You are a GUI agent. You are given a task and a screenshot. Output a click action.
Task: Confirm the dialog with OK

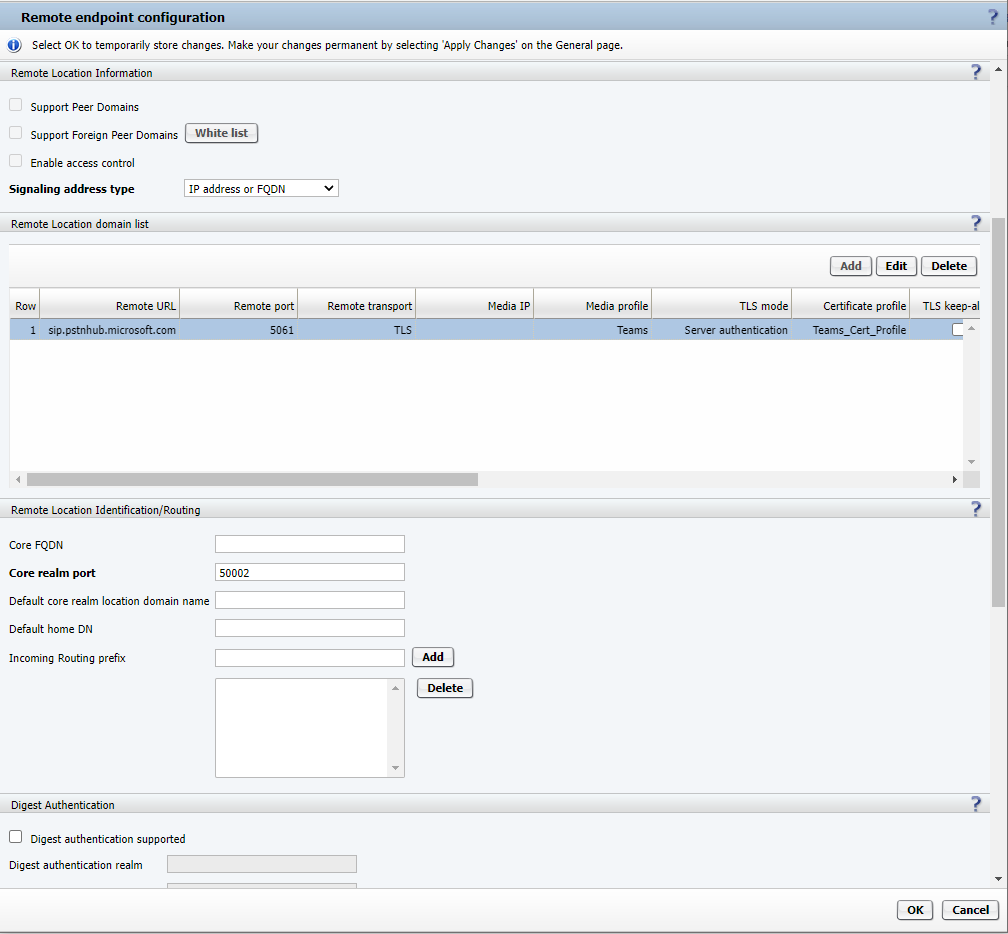(915, 910)
